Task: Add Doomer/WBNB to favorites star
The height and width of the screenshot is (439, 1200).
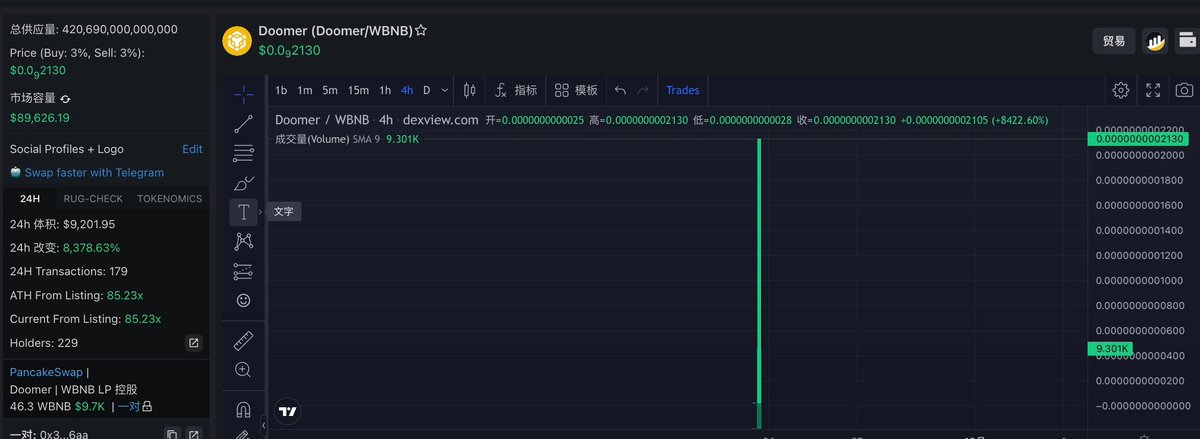Action: (x=421, y=31)
